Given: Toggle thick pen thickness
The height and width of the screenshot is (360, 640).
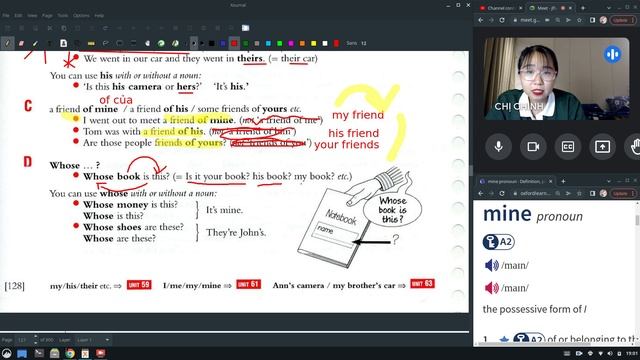Looking at the screenshot, I should [x=202, y=43].
